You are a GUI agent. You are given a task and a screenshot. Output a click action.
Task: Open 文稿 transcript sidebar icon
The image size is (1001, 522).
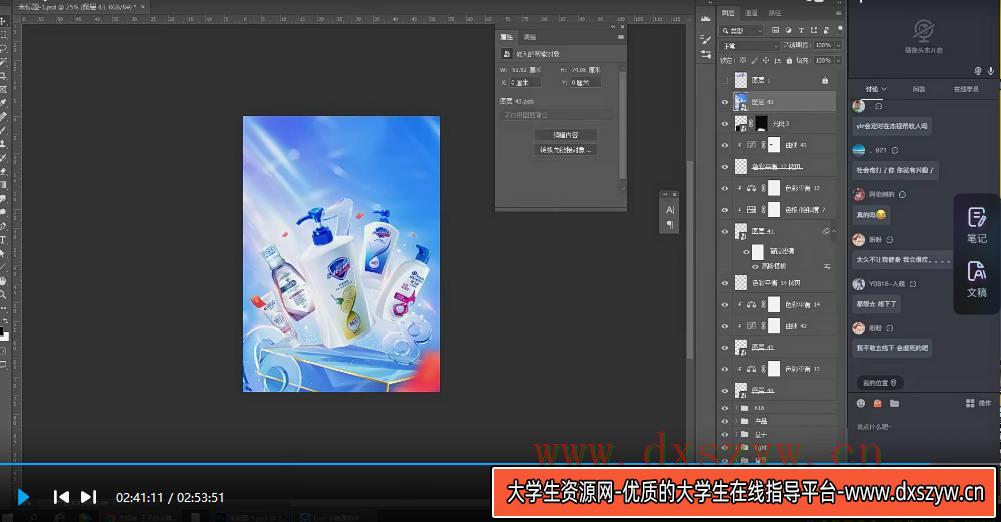(x=977, y=279)
